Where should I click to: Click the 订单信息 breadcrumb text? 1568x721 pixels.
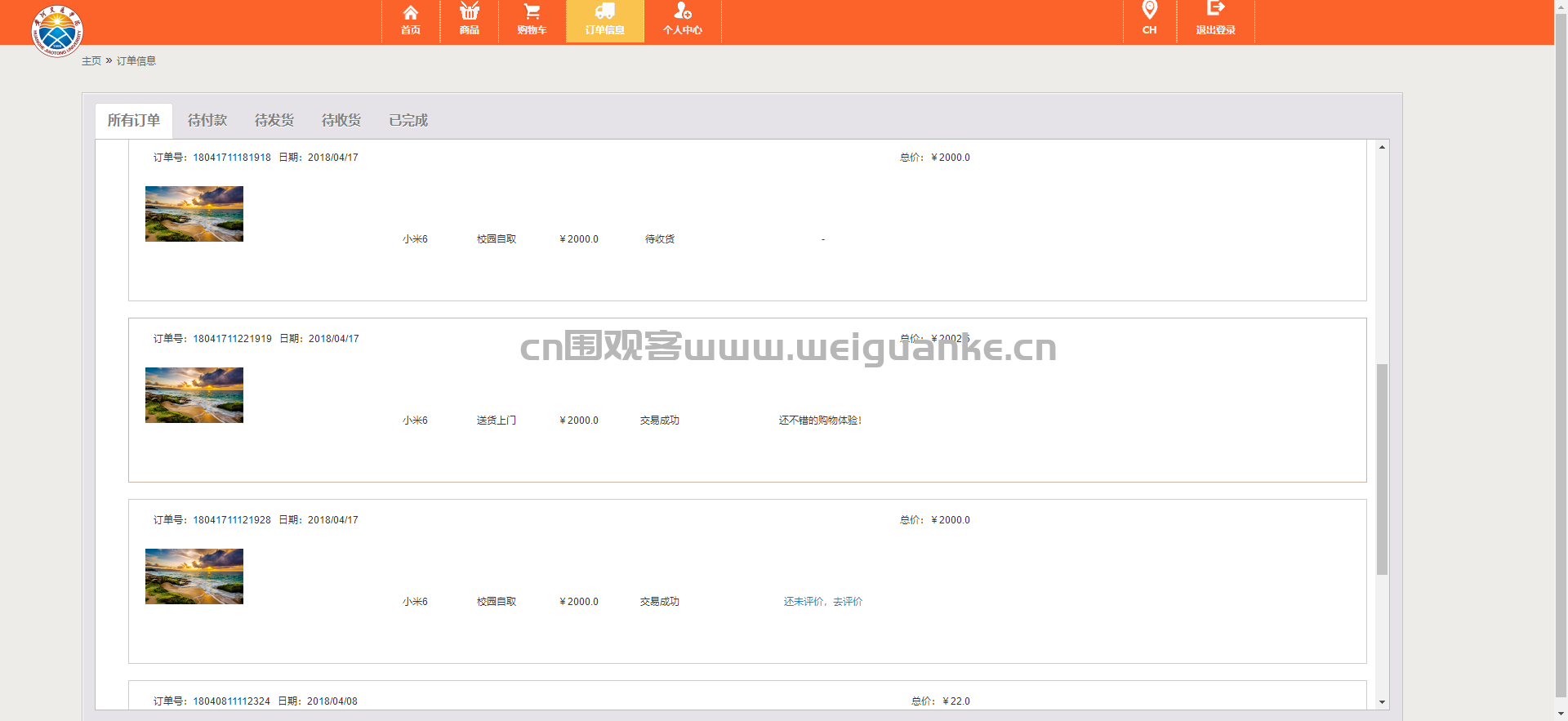pos(136,61)
